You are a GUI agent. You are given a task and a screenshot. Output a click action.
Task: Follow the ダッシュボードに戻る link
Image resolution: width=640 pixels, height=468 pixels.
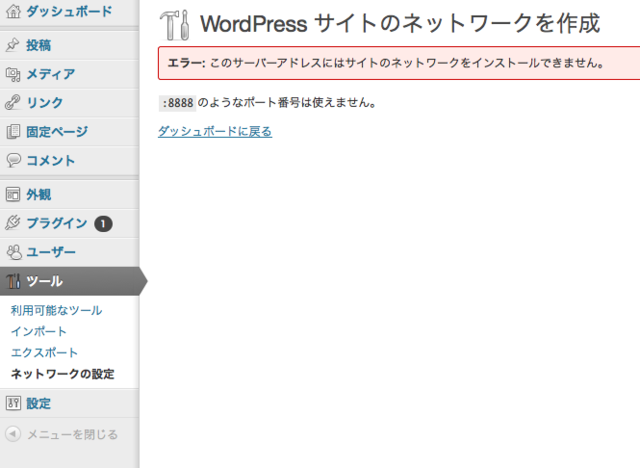pos(215,131)
